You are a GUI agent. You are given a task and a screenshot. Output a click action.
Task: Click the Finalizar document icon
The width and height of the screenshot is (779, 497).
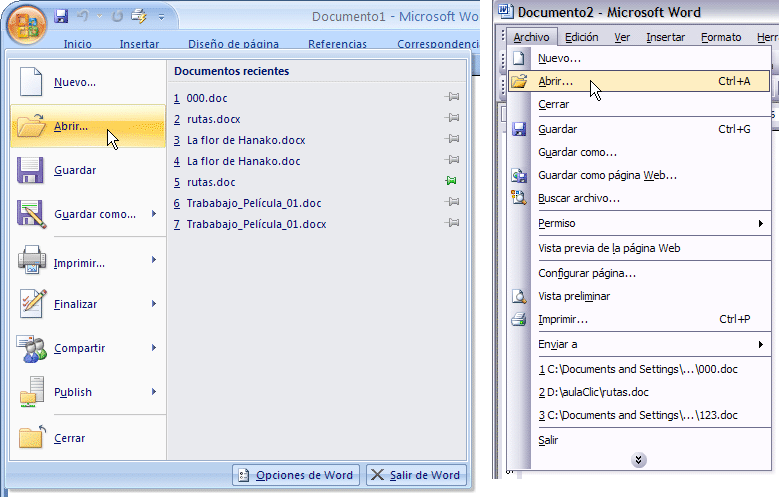click(31, 304)
